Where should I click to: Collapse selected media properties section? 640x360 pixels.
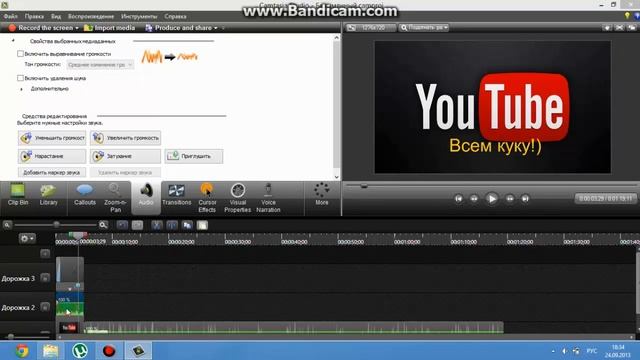(x=13, y=41)
